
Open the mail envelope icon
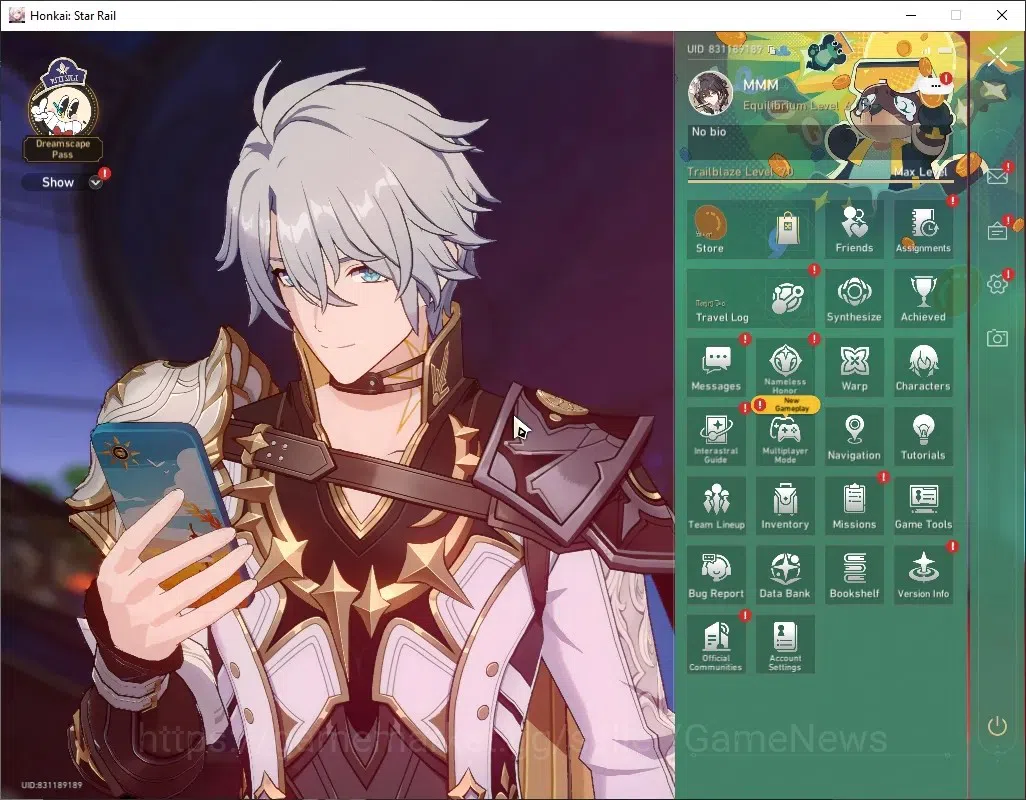[997, 177]
